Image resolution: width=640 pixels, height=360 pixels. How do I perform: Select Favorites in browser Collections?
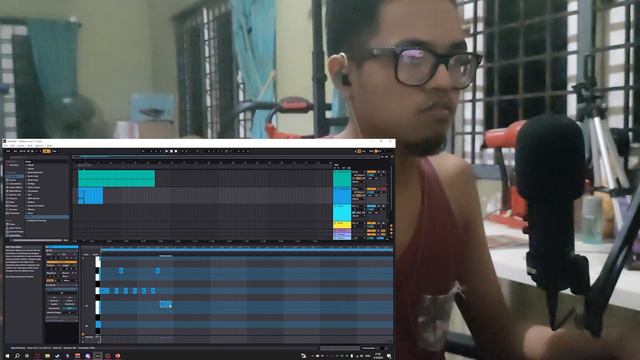coord(13,165)
